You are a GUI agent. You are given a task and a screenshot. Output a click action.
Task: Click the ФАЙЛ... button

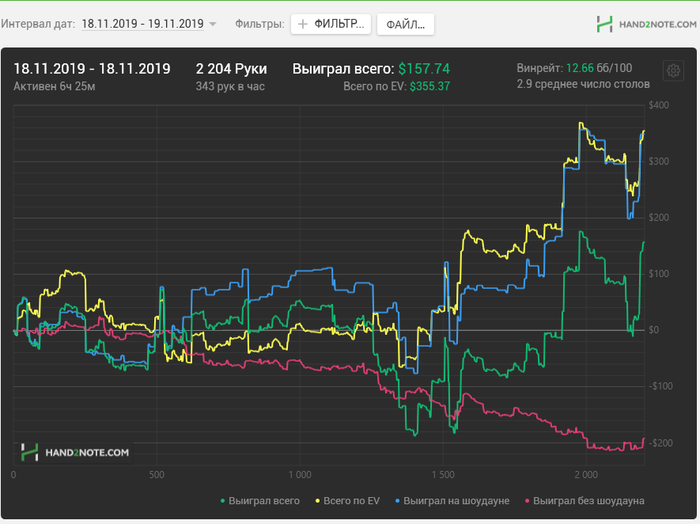[x=405, y=24]
